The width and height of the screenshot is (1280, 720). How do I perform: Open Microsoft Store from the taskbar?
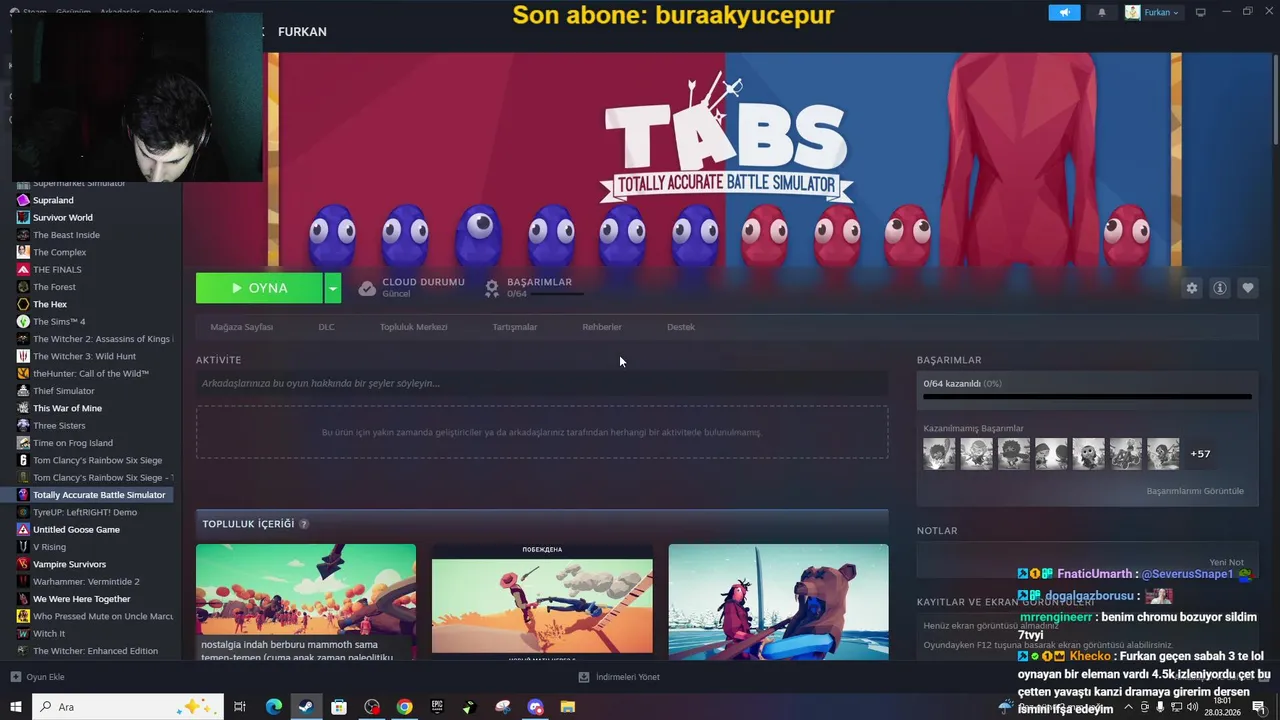(x=339, y=707)
